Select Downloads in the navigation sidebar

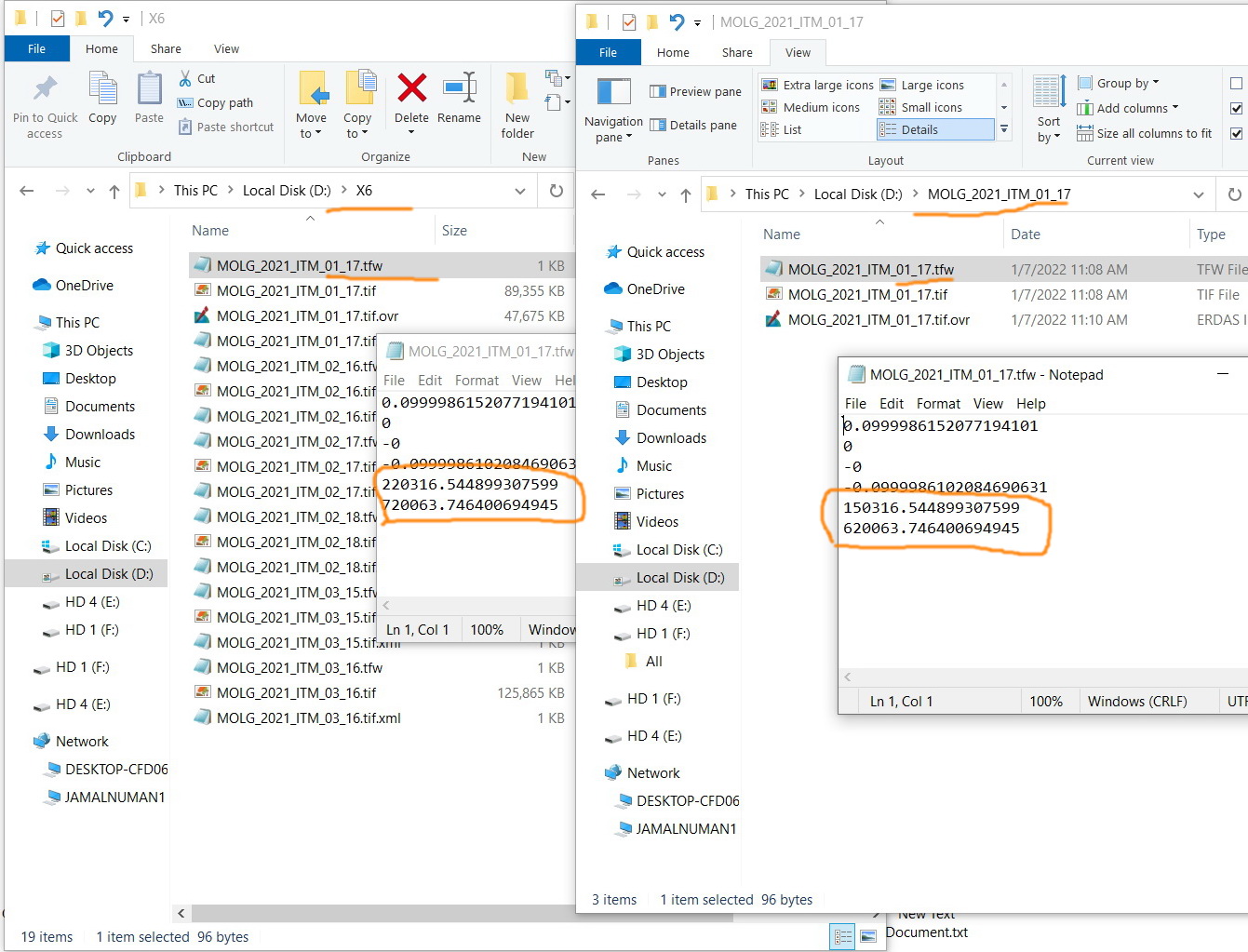click(670, 437)
